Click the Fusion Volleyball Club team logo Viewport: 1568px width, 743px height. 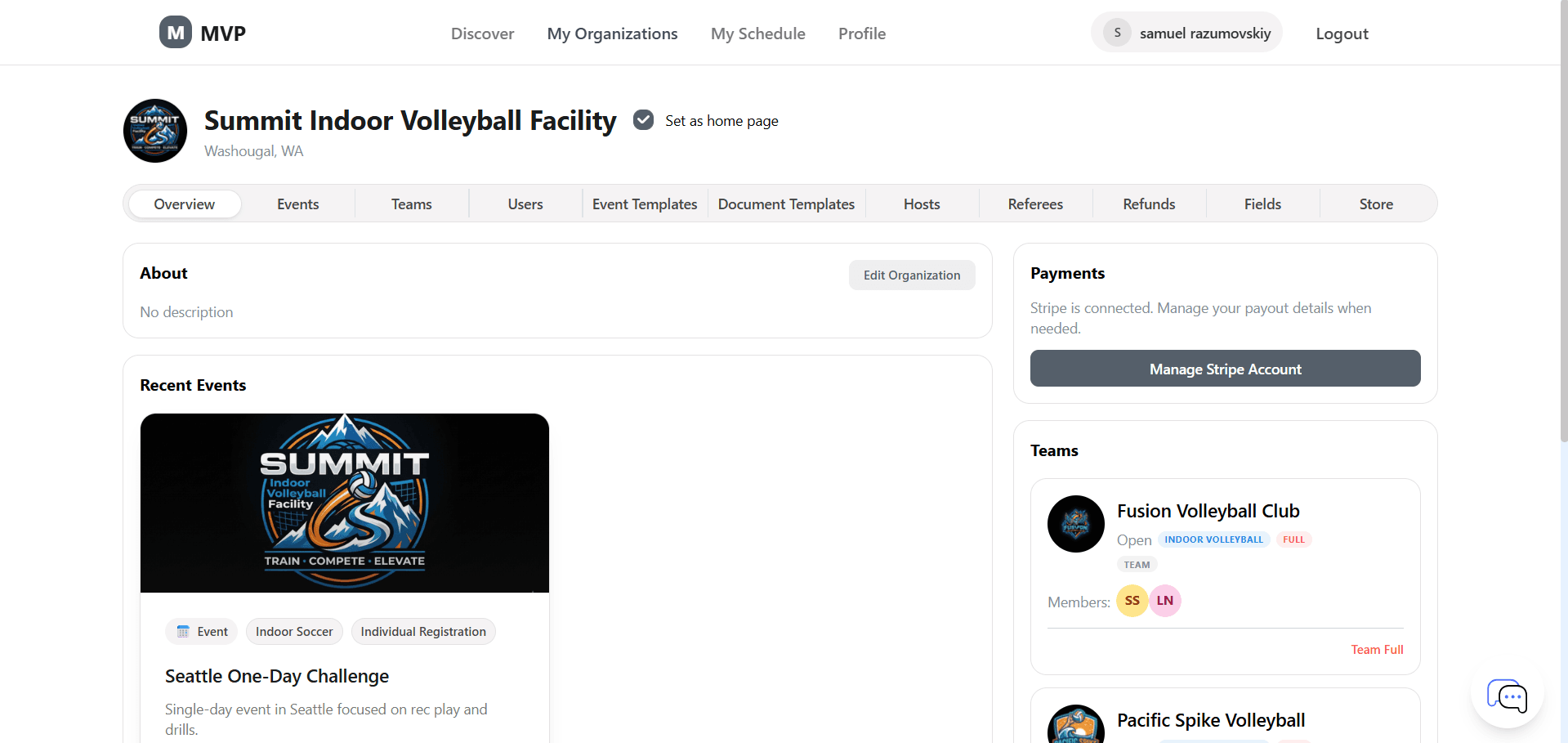pos(1074,524)
